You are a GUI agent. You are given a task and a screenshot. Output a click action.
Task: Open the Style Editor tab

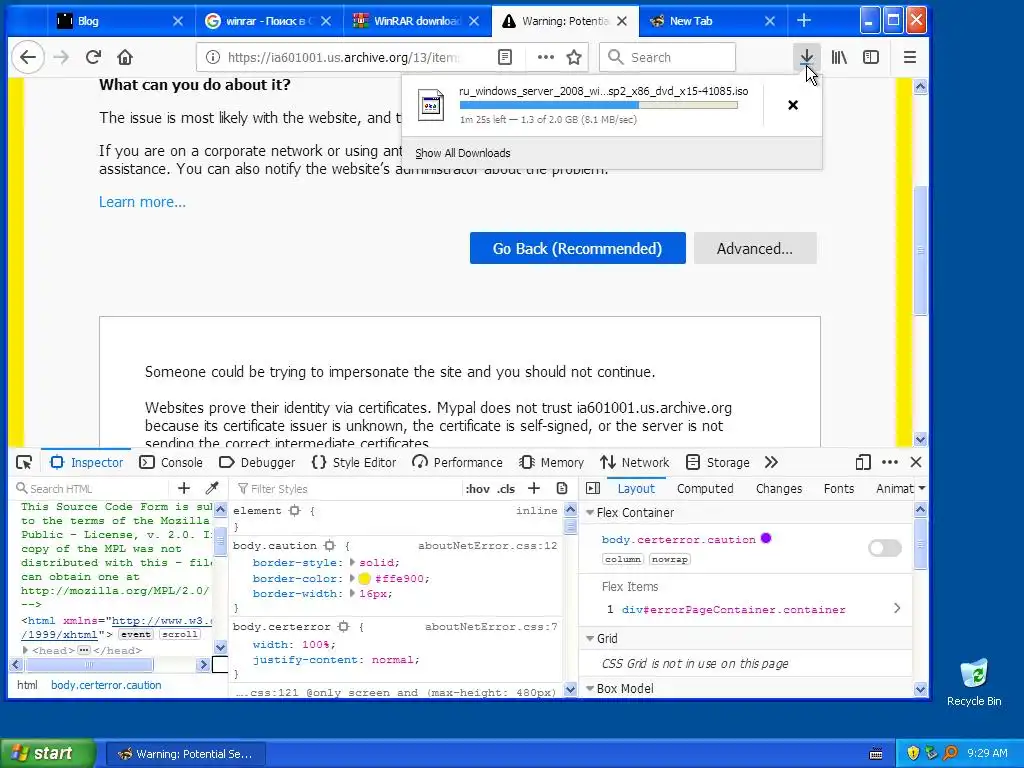click(354, 462)
